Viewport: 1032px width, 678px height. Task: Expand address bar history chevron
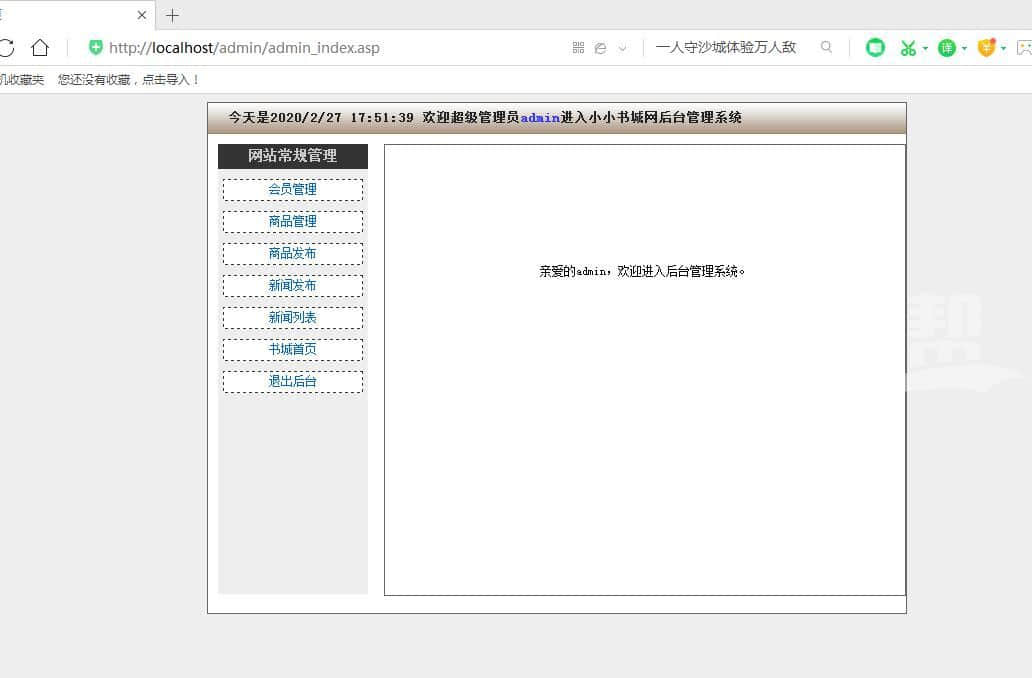click(622, 48)
